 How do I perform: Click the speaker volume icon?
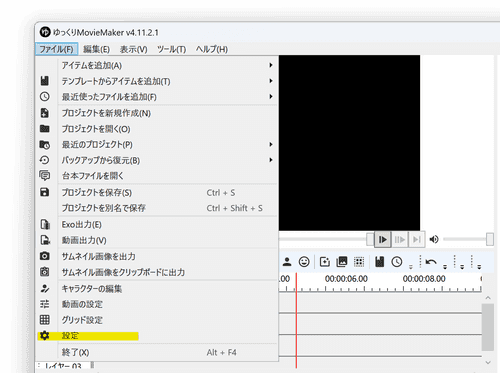point(434,239)
